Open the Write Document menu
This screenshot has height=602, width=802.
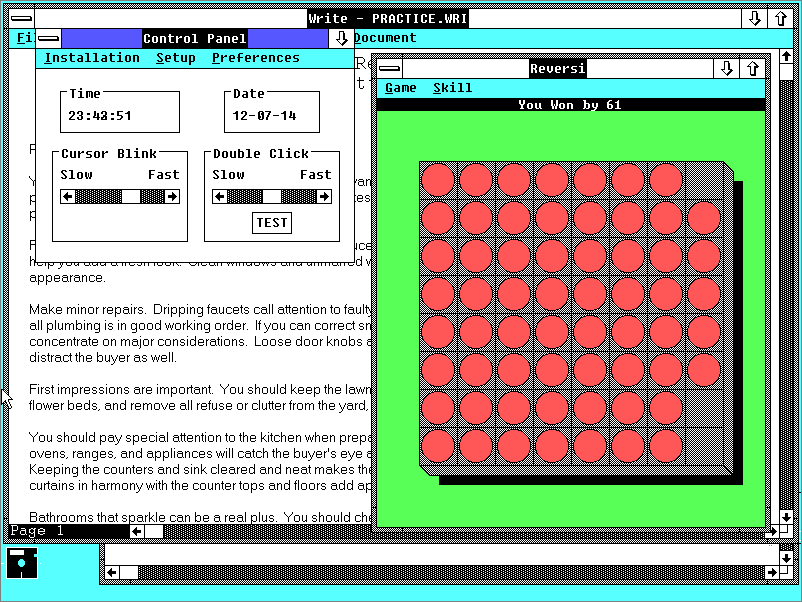click(x=385, y=38)
